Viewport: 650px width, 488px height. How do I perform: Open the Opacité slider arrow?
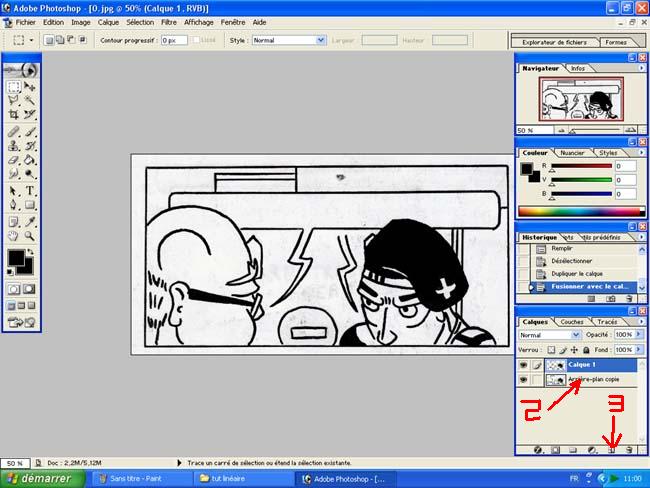point(639,334)
